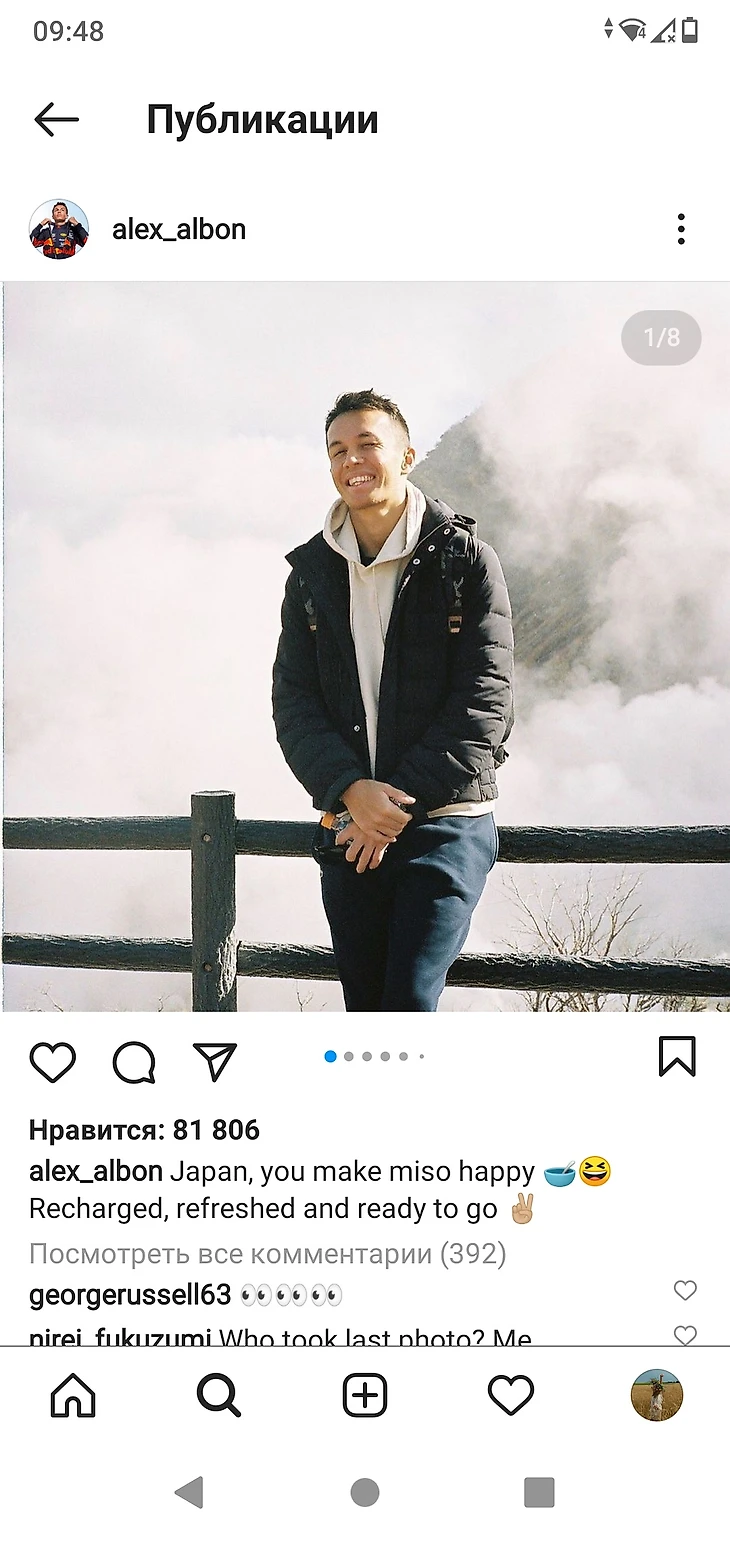Image resolution: width=730 pixels, height=1541 pixels.
Task: Like the post with the heart icon
Action: pos(53,1062)
